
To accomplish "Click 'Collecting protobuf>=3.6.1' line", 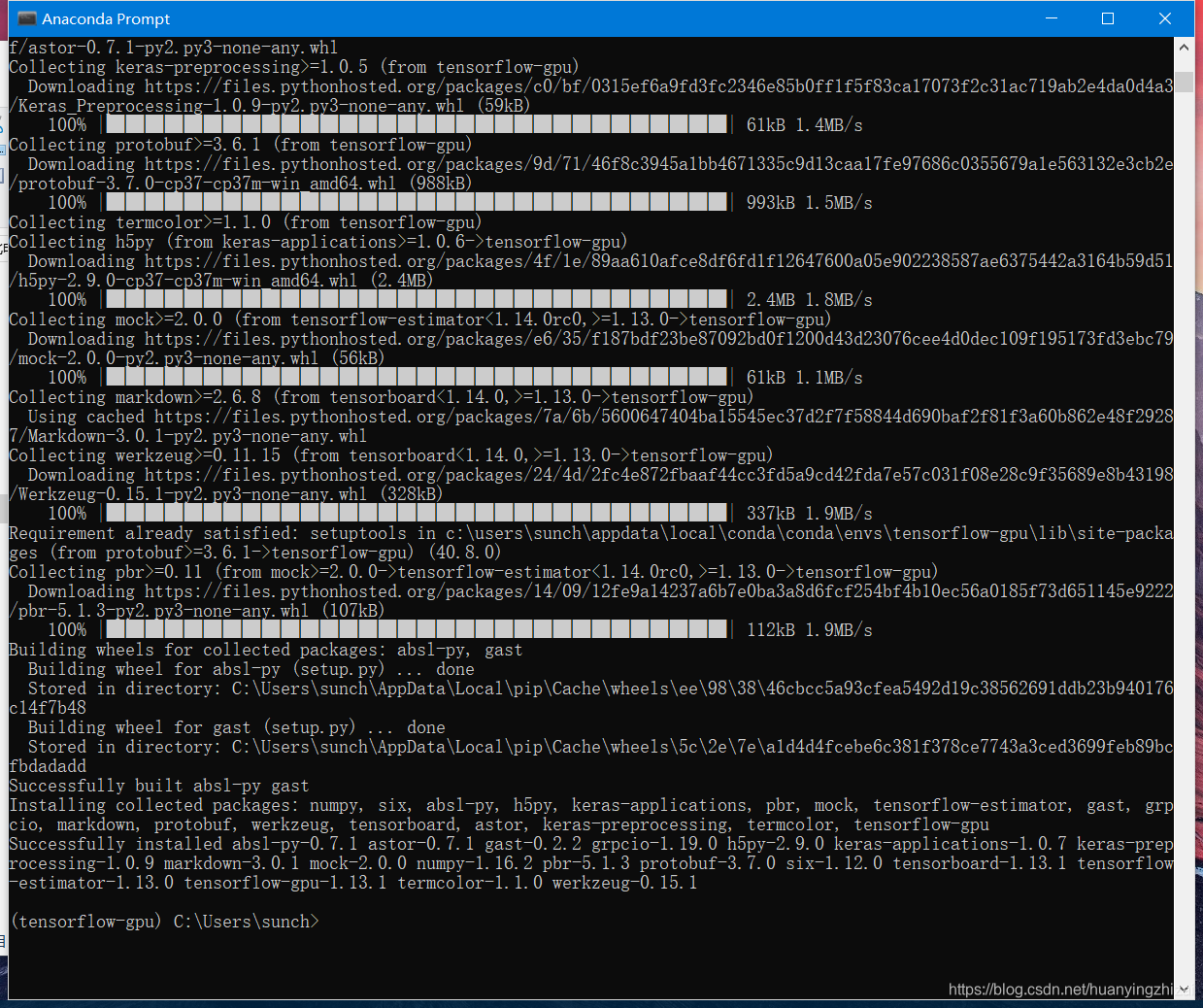I will [x=241, y=145].
